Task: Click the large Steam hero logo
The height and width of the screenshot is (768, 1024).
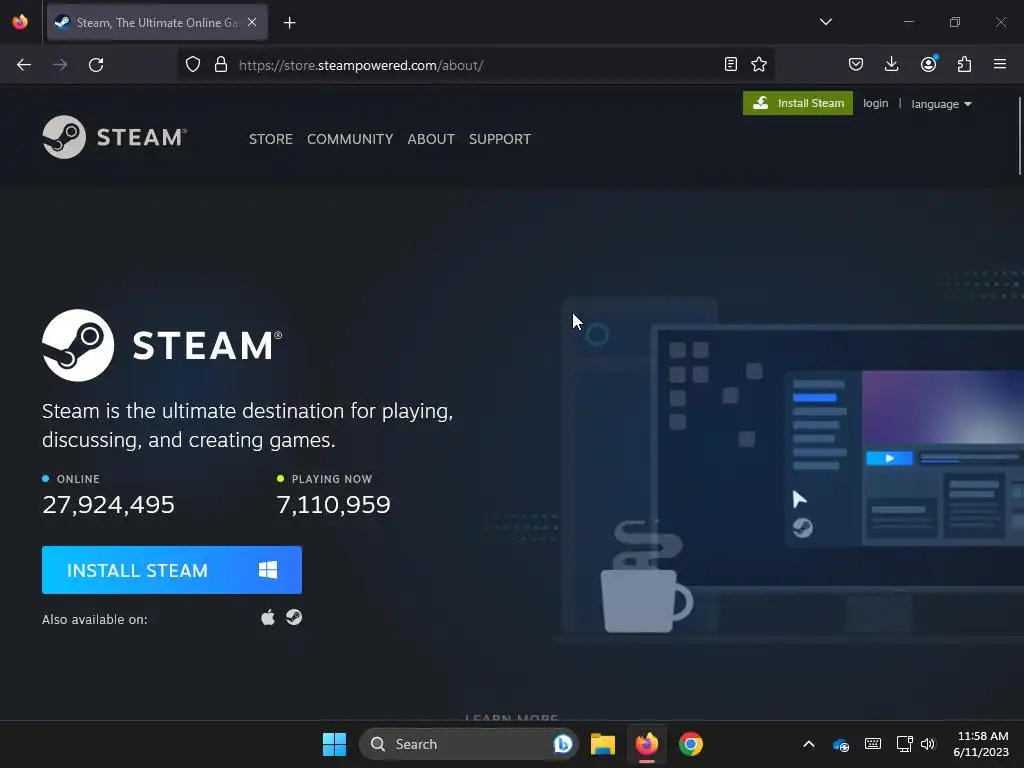Action: coord(162,345)
